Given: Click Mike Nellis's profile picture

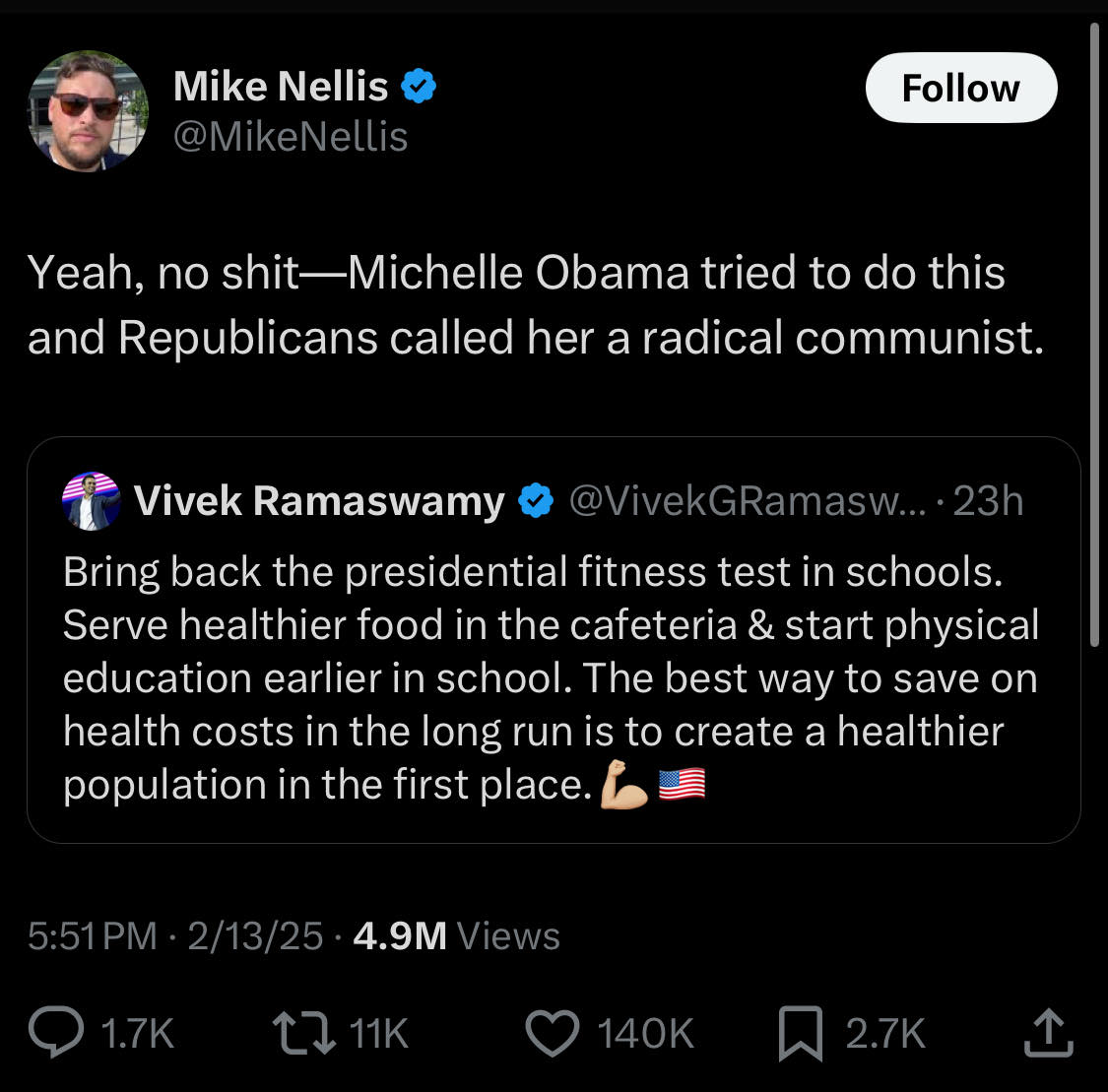Looking at the screenshot, I should [x=88, y=110].
